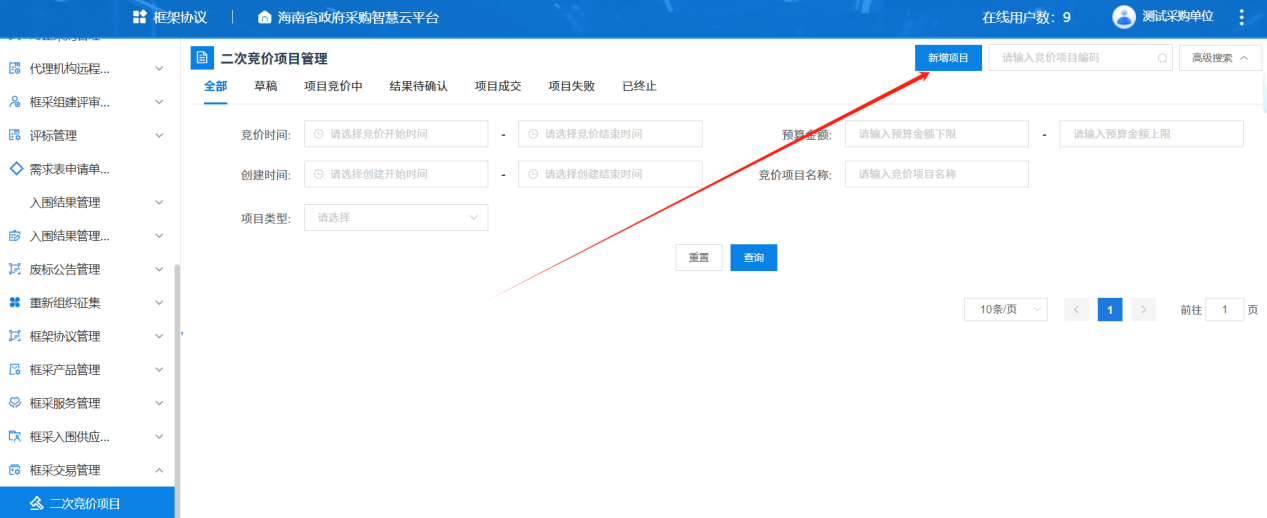Go to the previous page arrow

point(1077,310)
